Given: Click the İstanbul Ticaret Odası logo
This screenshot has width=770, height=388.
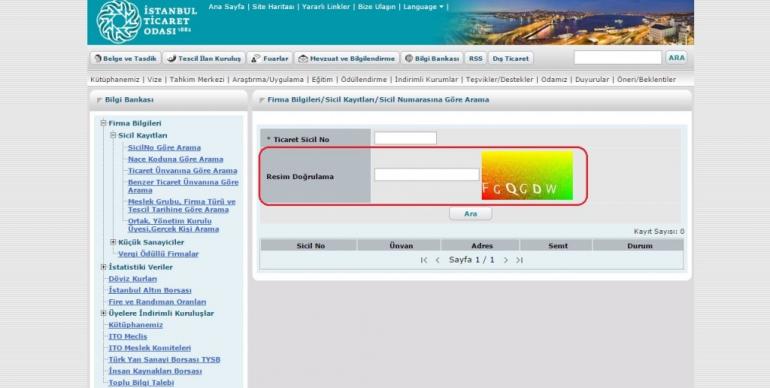Looking at the screenshot, I should pos(146,22).
